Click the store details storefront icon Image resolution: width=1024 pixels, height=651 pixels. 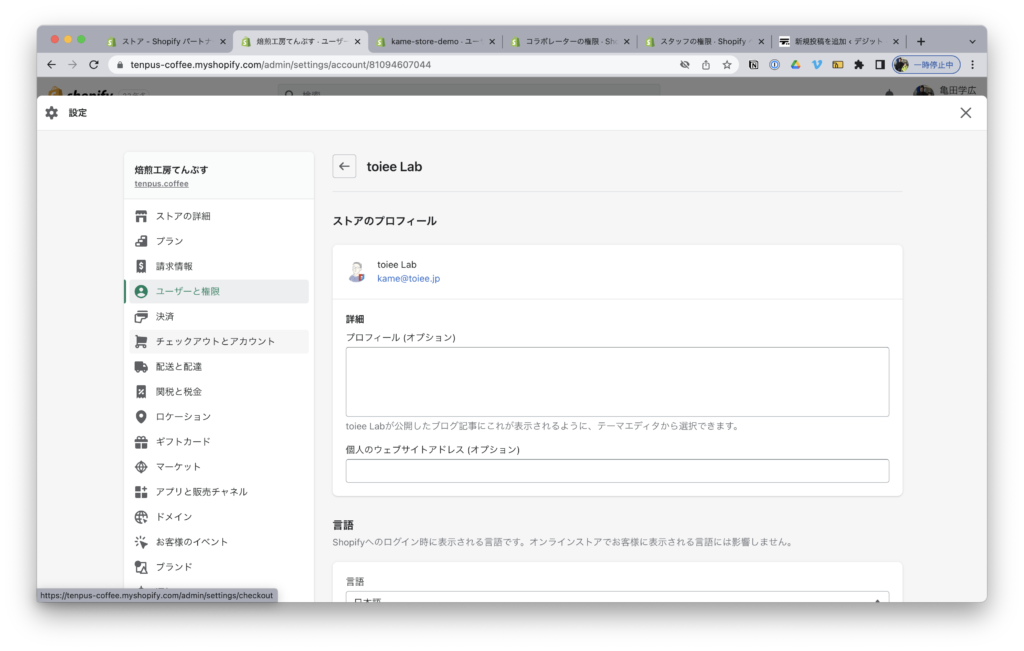(141, 216)
